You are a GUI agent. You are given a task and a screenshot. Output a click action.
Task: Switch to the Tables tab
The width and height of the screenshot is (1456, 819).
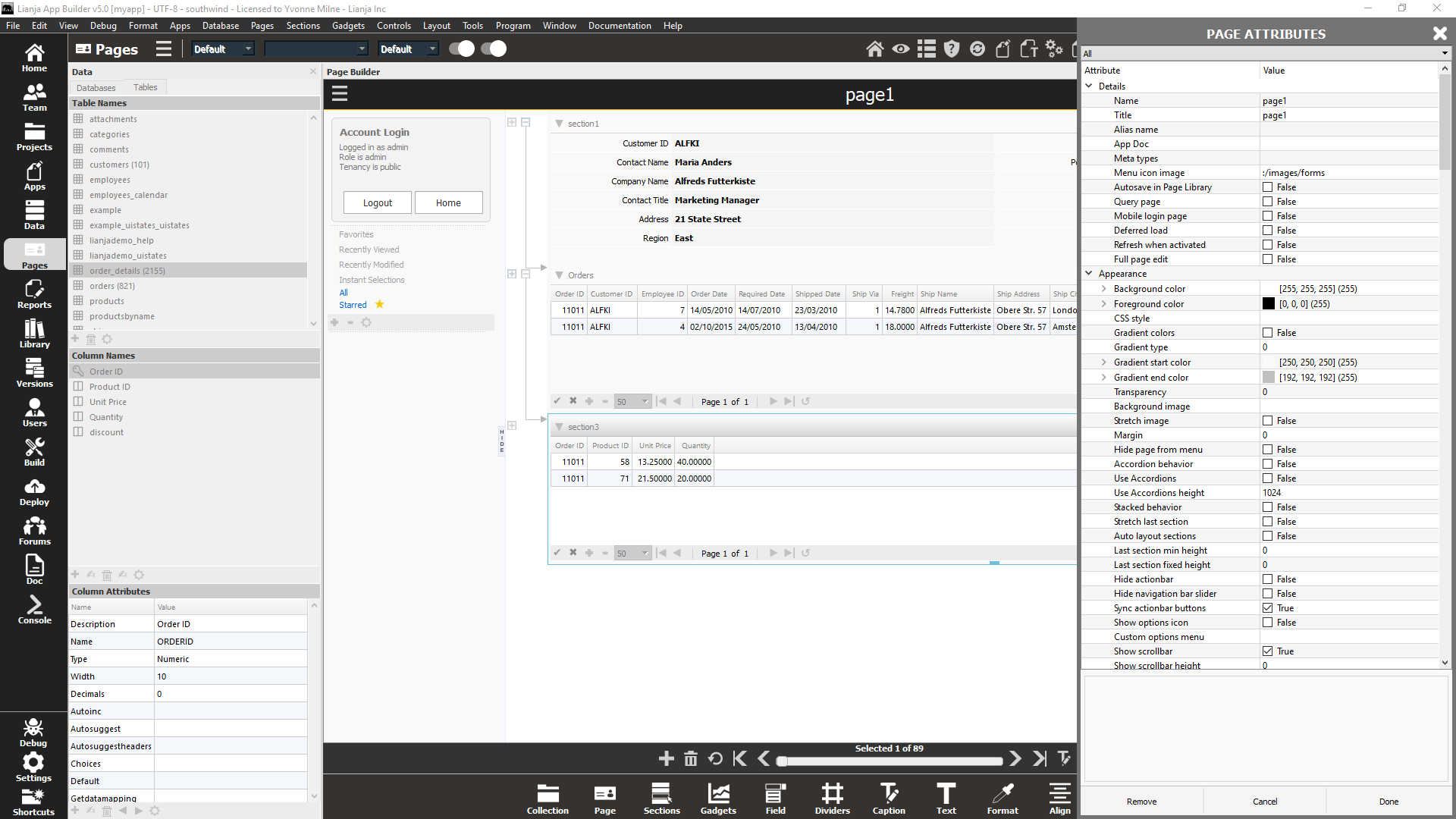coord(145,88)
